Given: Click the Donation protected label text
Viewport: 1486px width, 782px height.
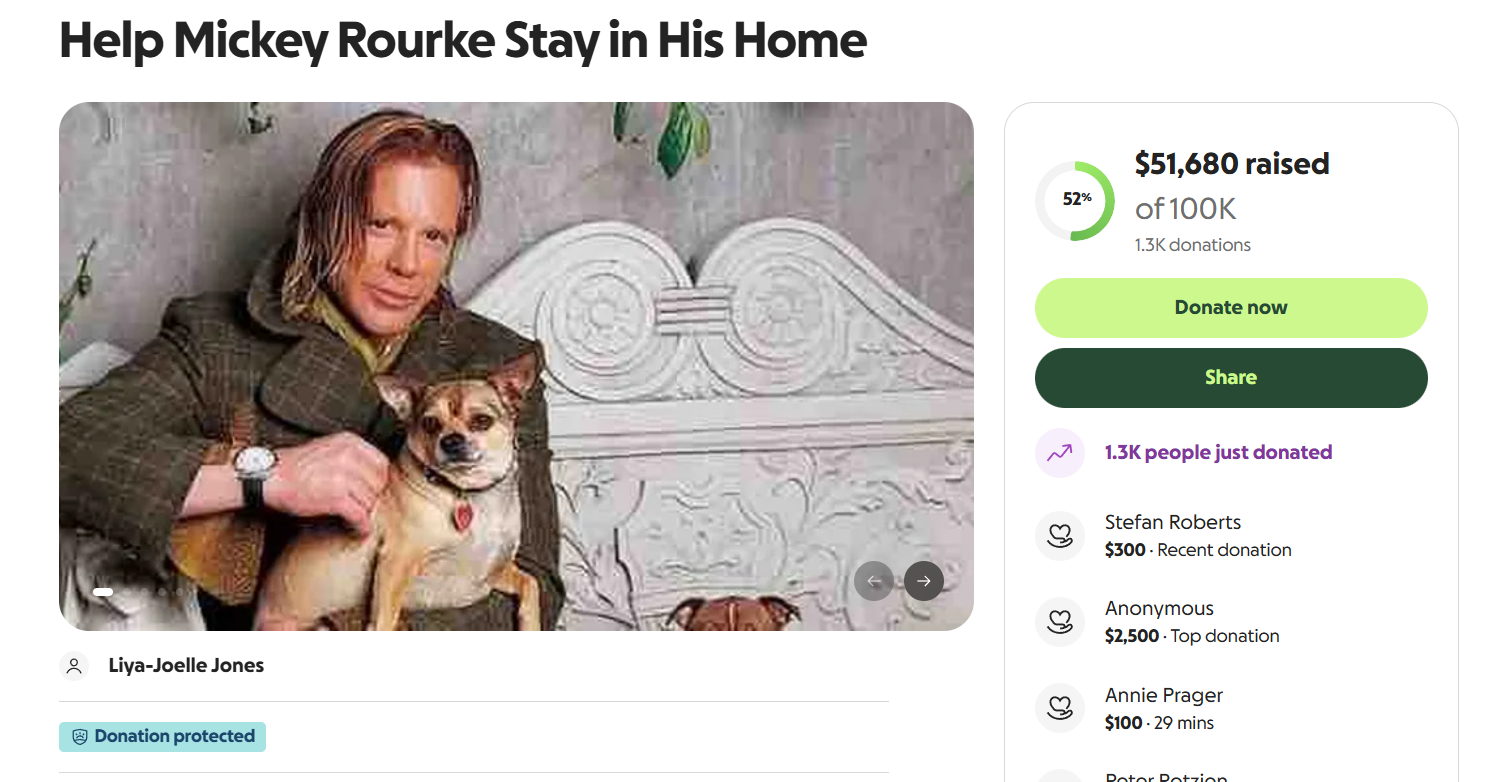Looking at the screenshot, I should (x=175, y=737).
